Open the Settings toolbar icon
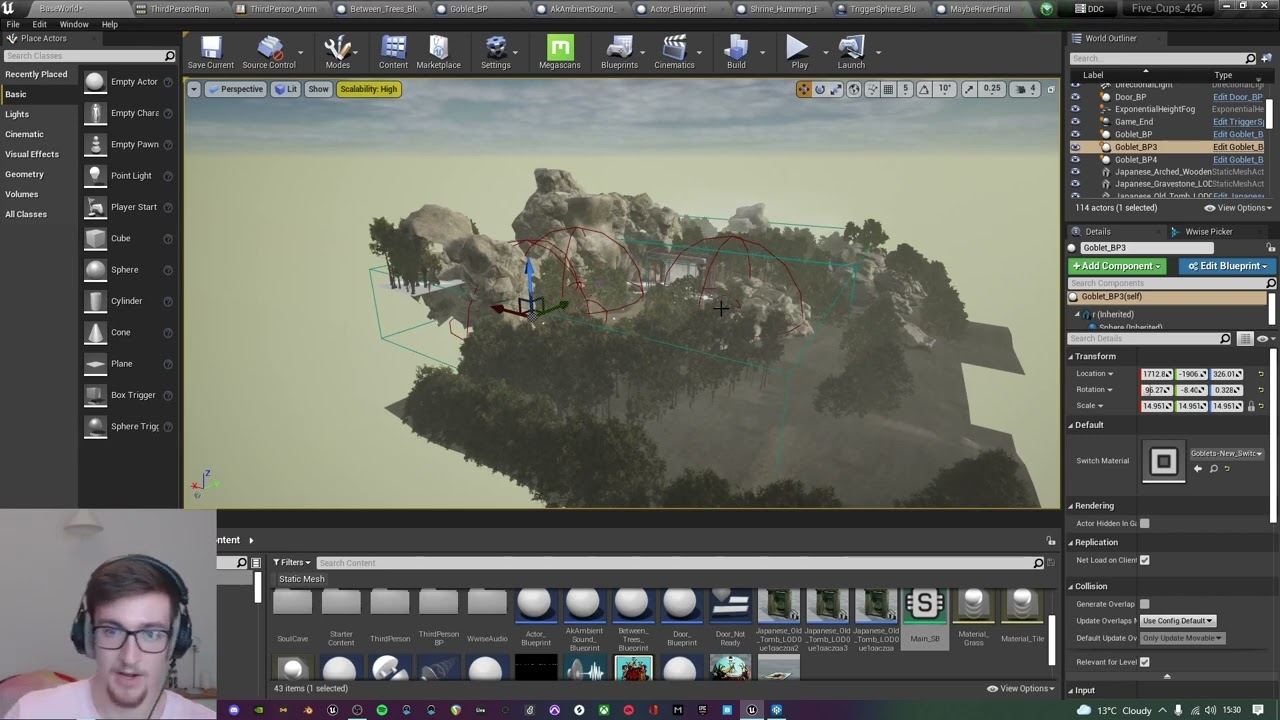This screenshot has width=1280, height=720. [495, 53]
